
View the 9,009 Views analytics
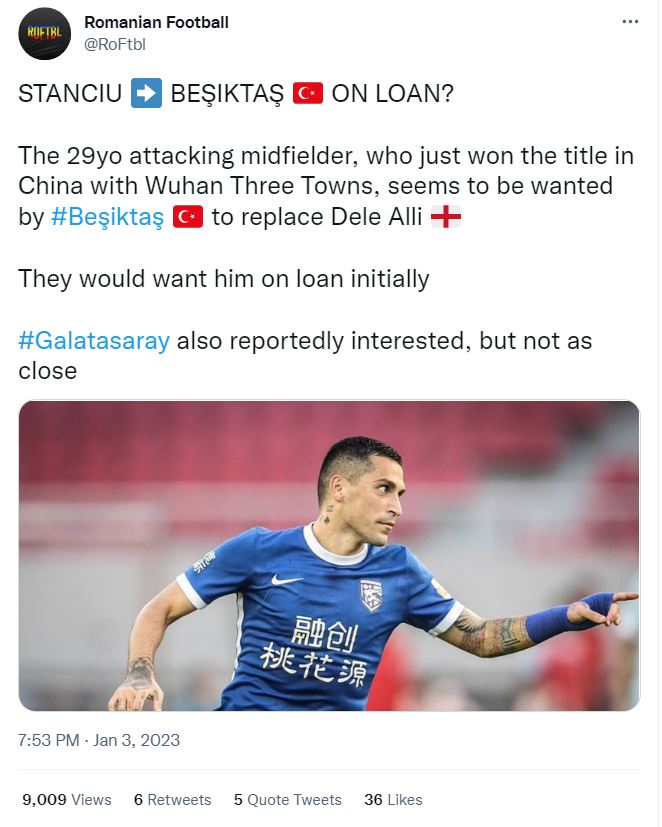(67, 800)
